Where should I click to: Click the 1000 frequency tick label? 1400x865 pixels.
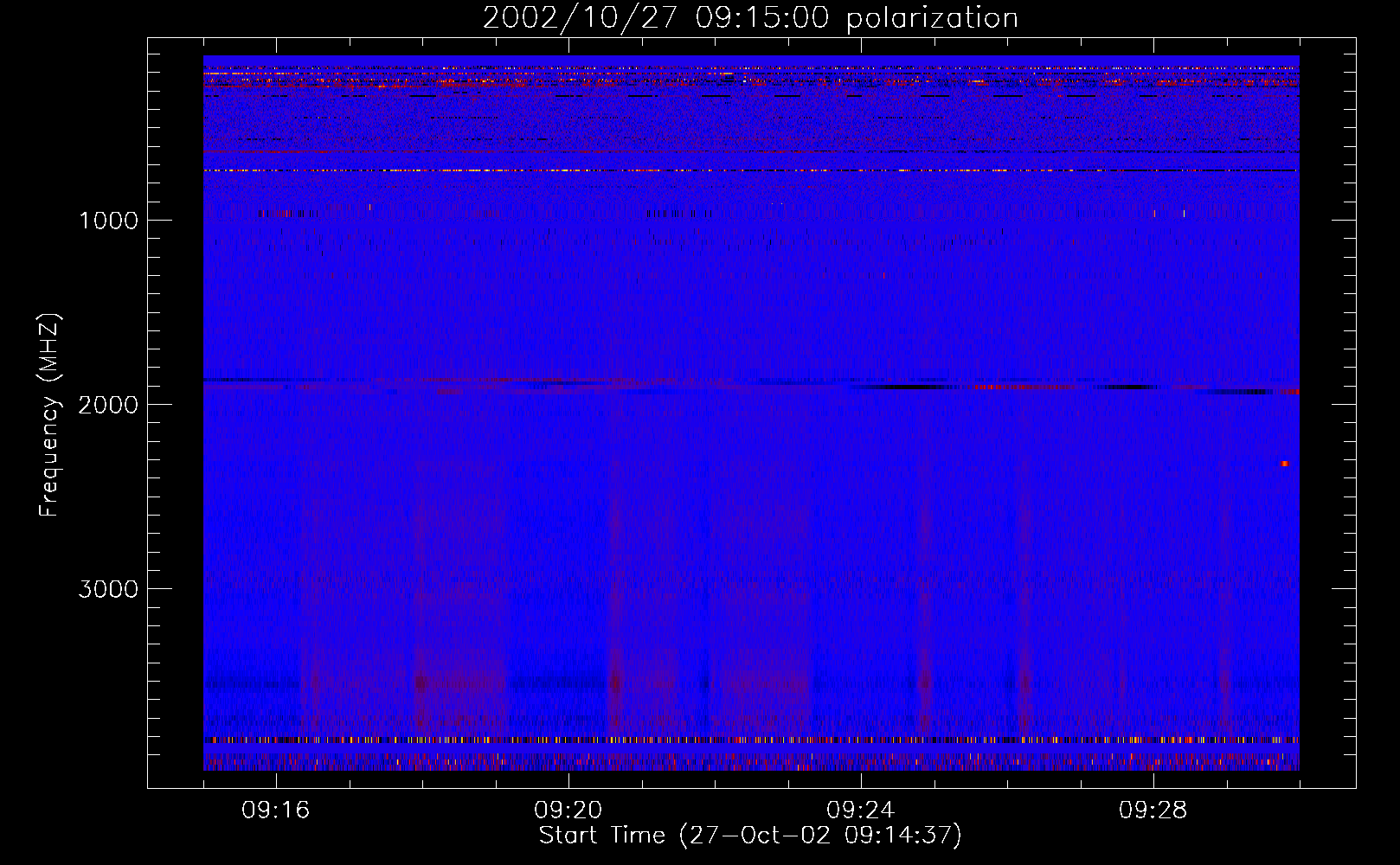coord(108,220)
